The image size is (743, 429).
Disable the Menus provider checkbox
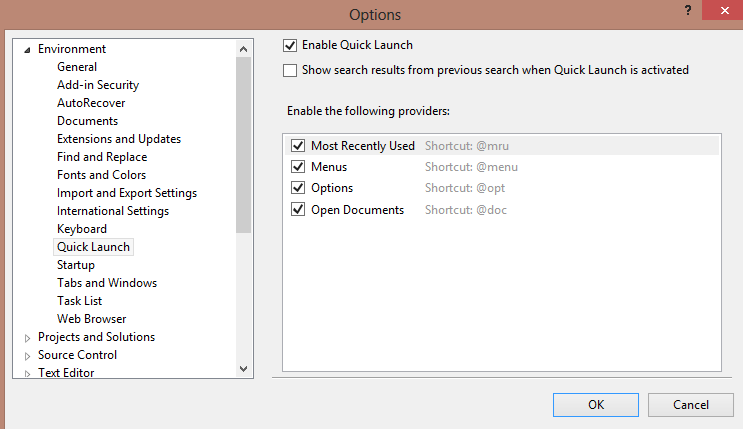click(298, 167)
